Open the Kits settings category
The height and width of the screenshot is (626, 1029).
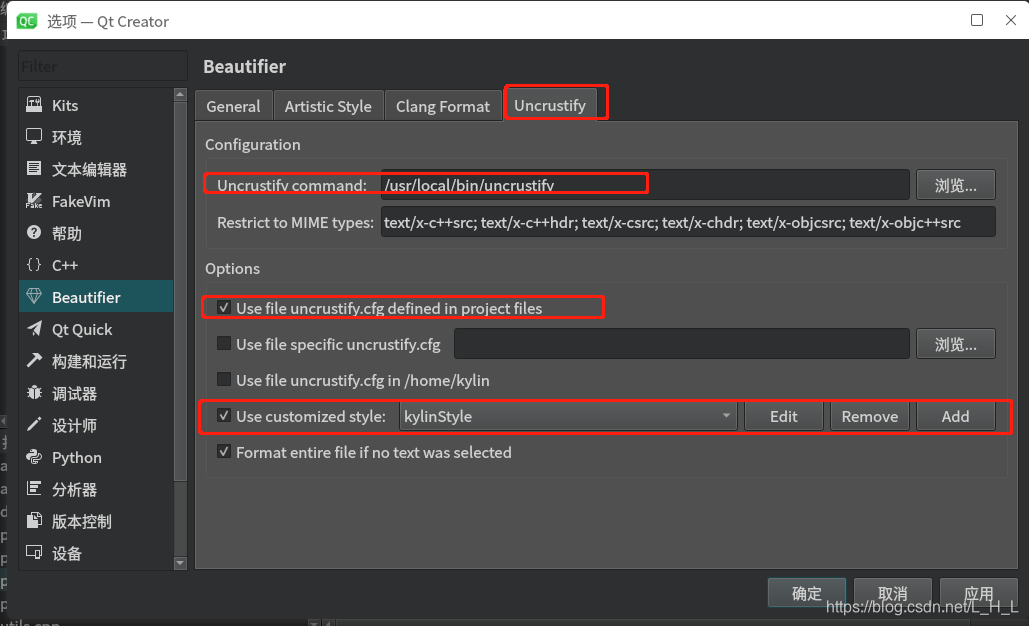[96, 105]
